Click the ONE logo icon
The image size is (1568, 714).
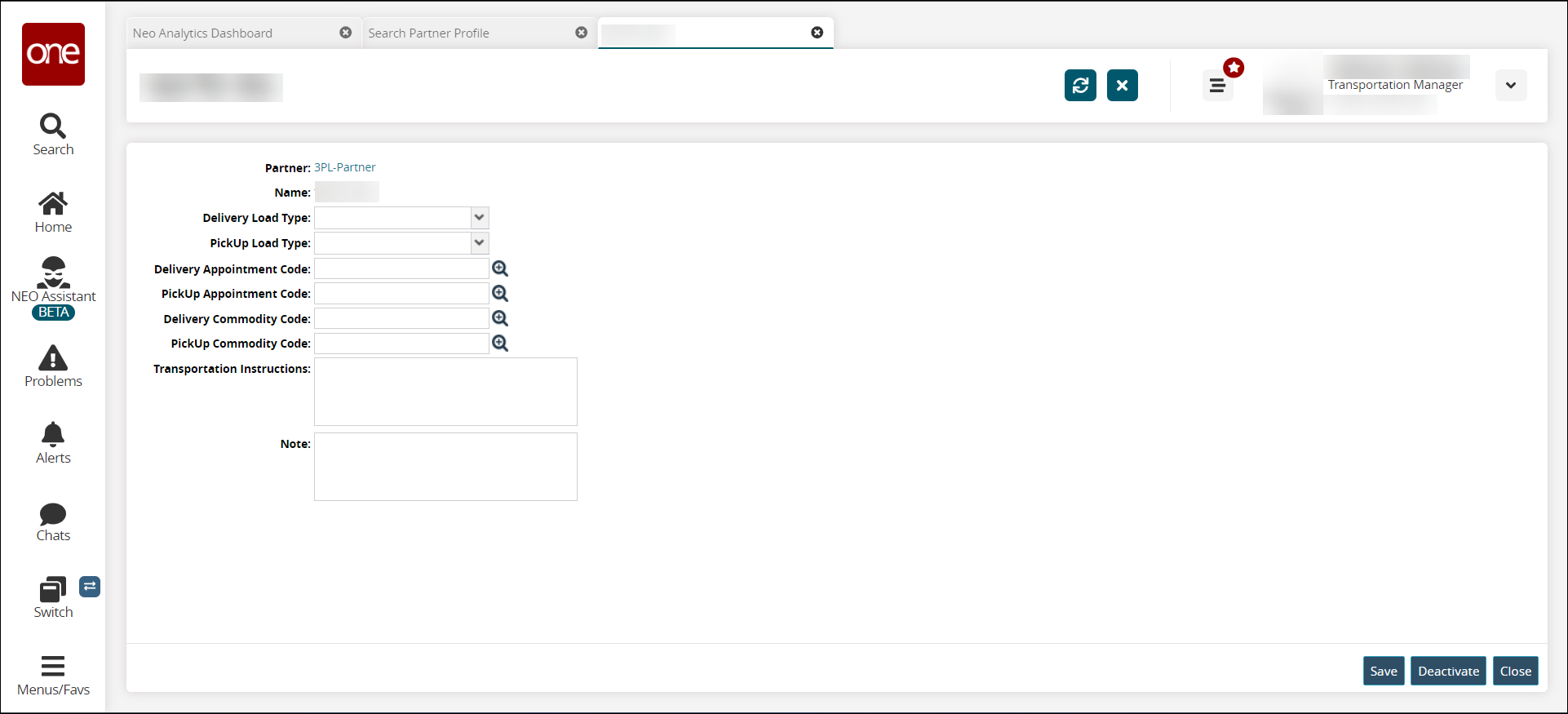pyautogui.click(x=53, y=54)
